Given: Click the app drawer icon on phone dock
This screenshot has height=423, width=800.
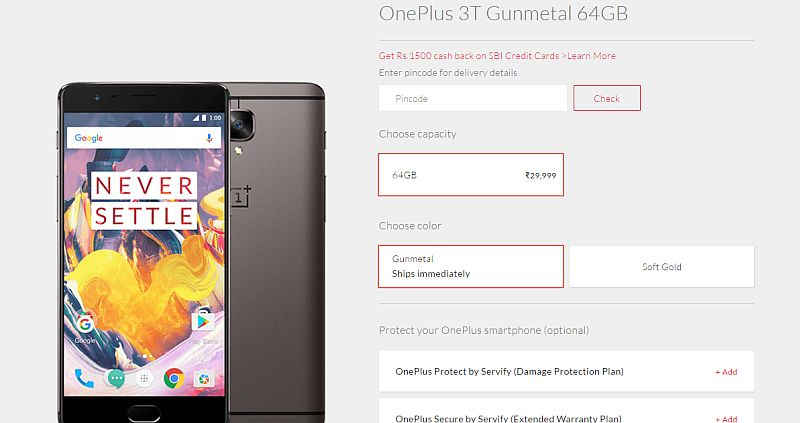Looking at the screenshot, I should point(144,379).
